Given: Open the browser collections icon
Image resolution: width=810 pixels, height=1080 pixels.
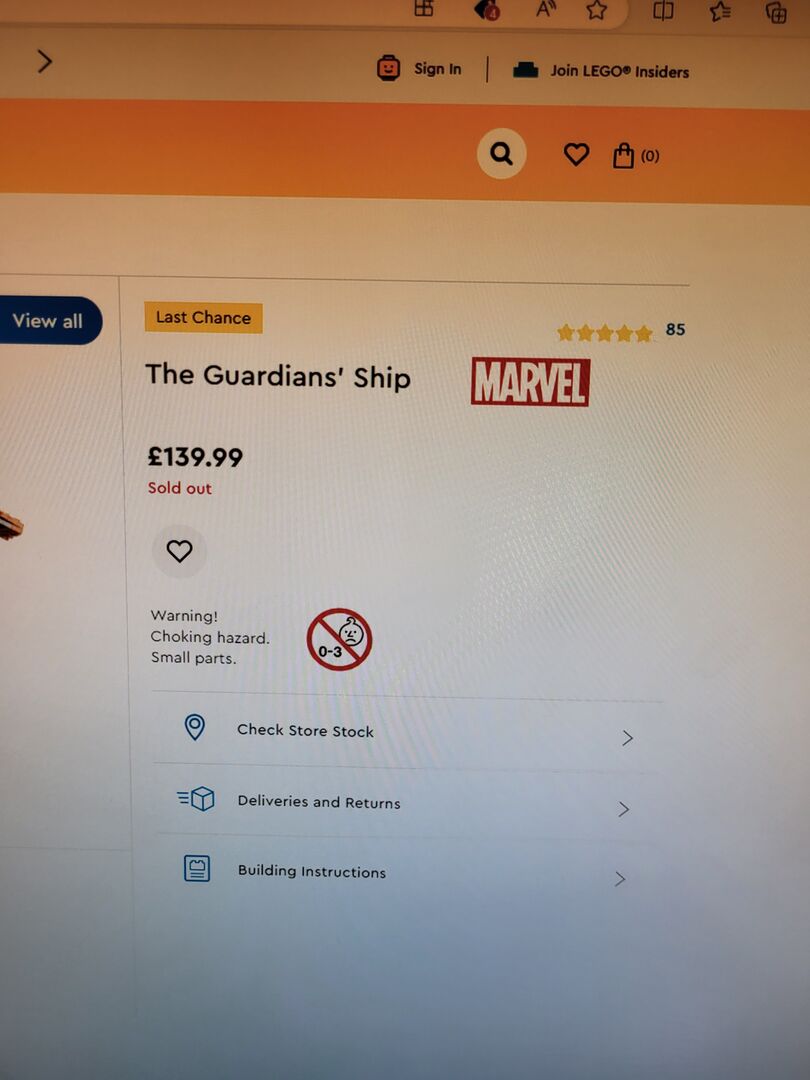Looking at the screenshot, I should [x=776, y=12].
